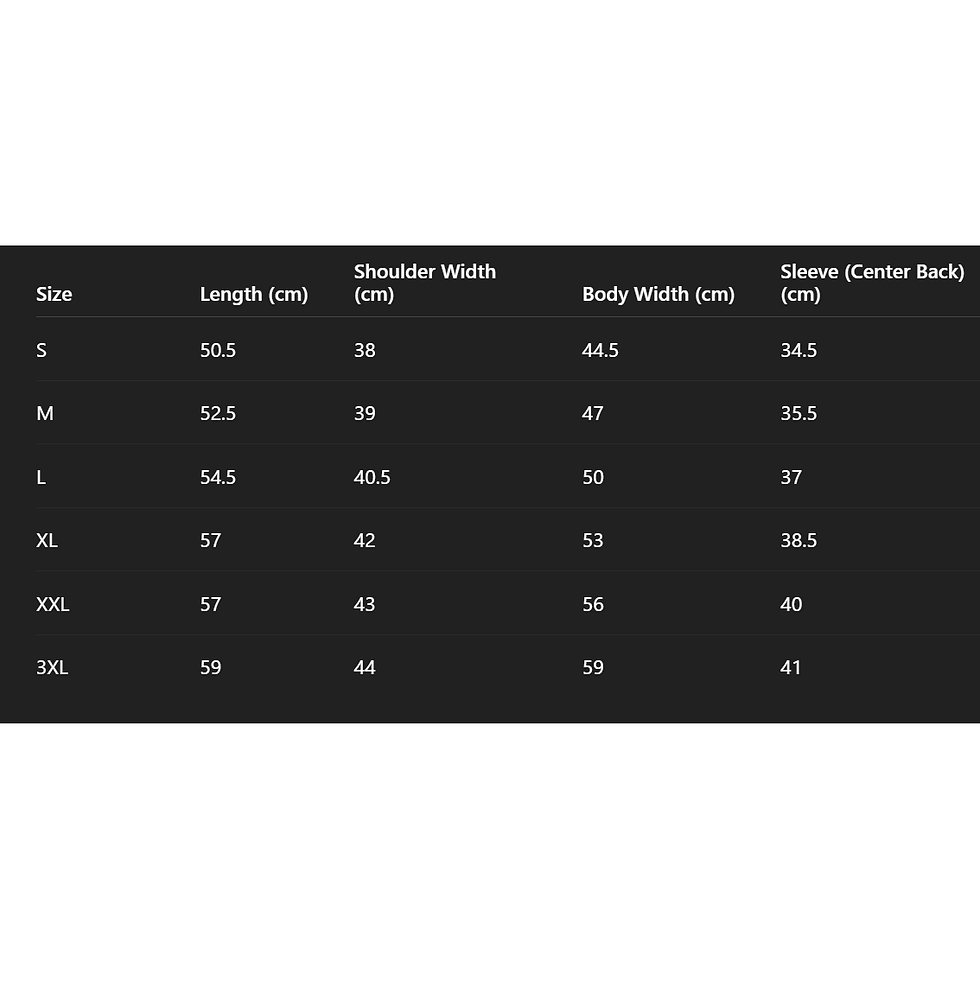
Task: Select the XXL size row label
Action: pos(53,604)
